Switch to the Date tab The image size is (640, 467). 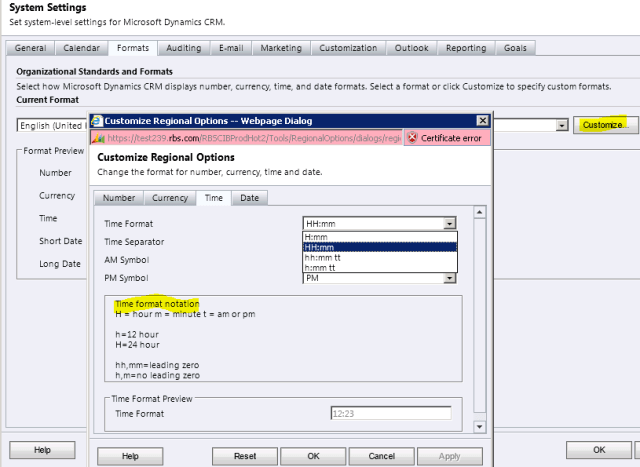pyautogui.click(x=249, y=198)
